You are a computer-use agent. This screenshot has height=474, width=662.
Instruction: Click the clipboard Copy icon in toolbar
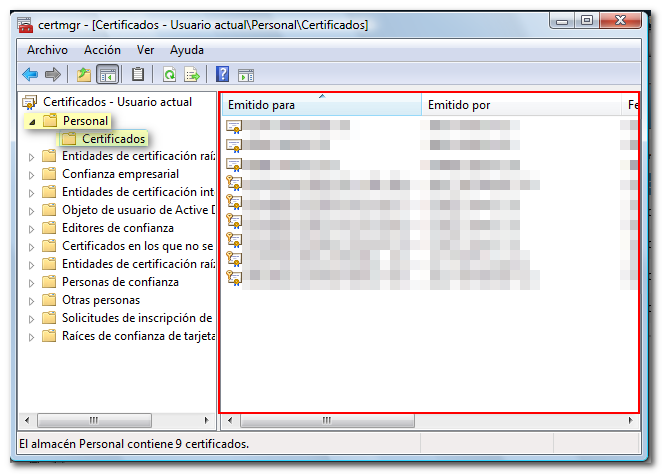point(138,74)
